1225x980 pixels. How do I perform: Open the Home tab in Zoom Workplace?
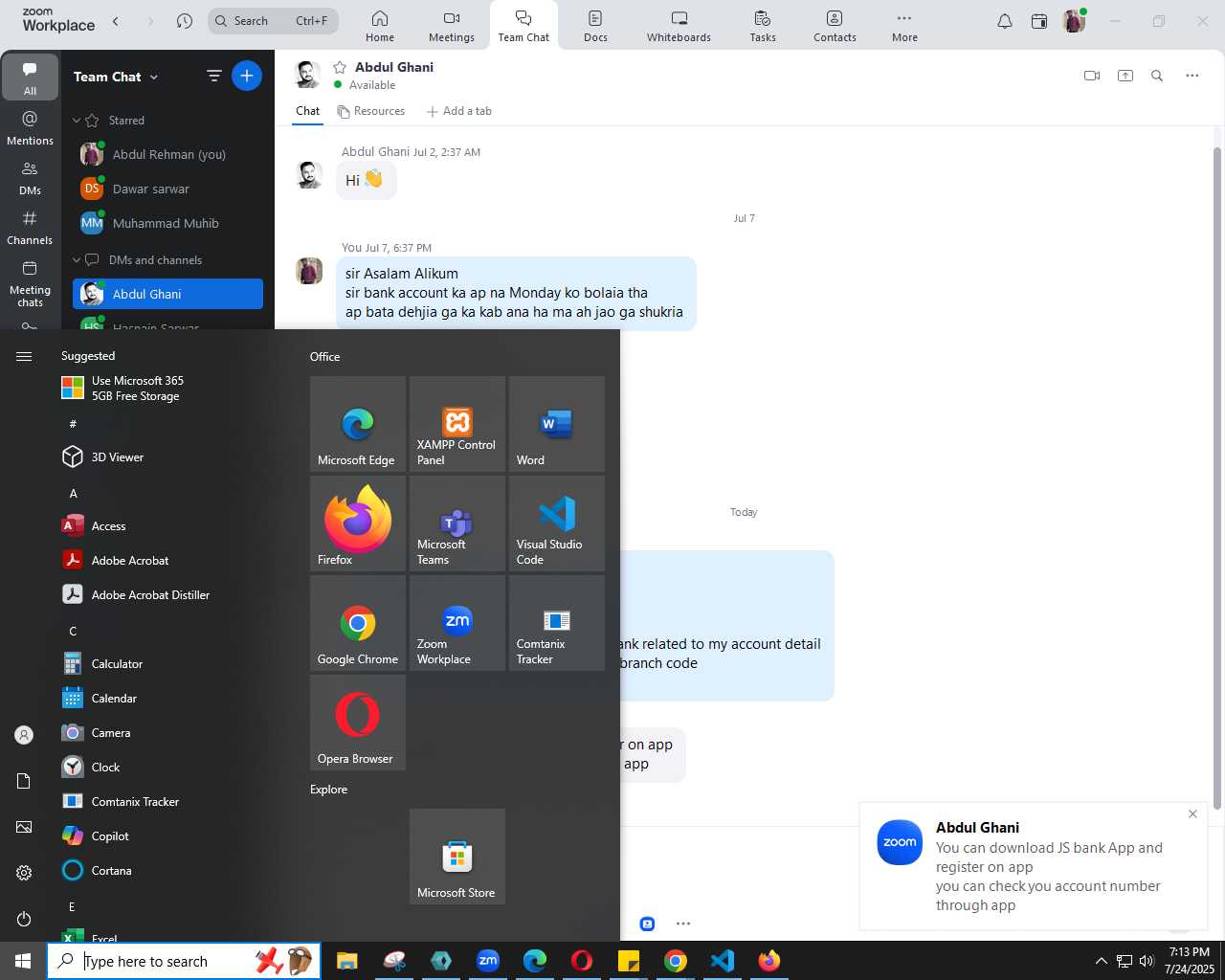pos(380,26)
